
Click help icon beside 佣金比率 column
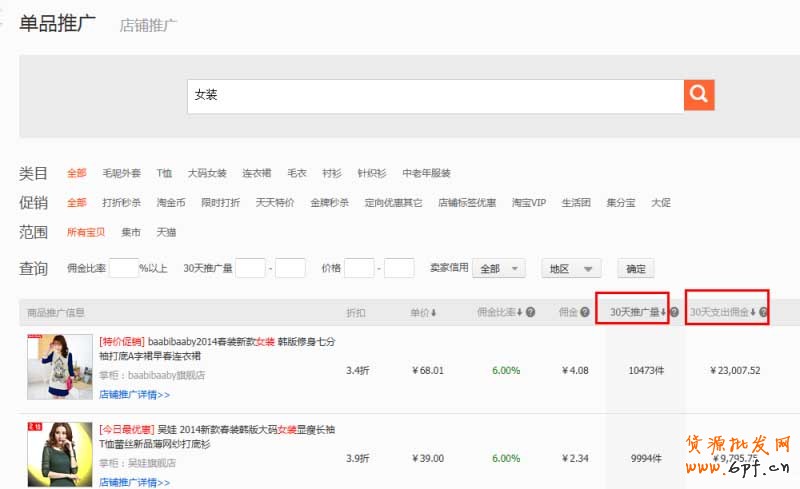pos(530,313)
